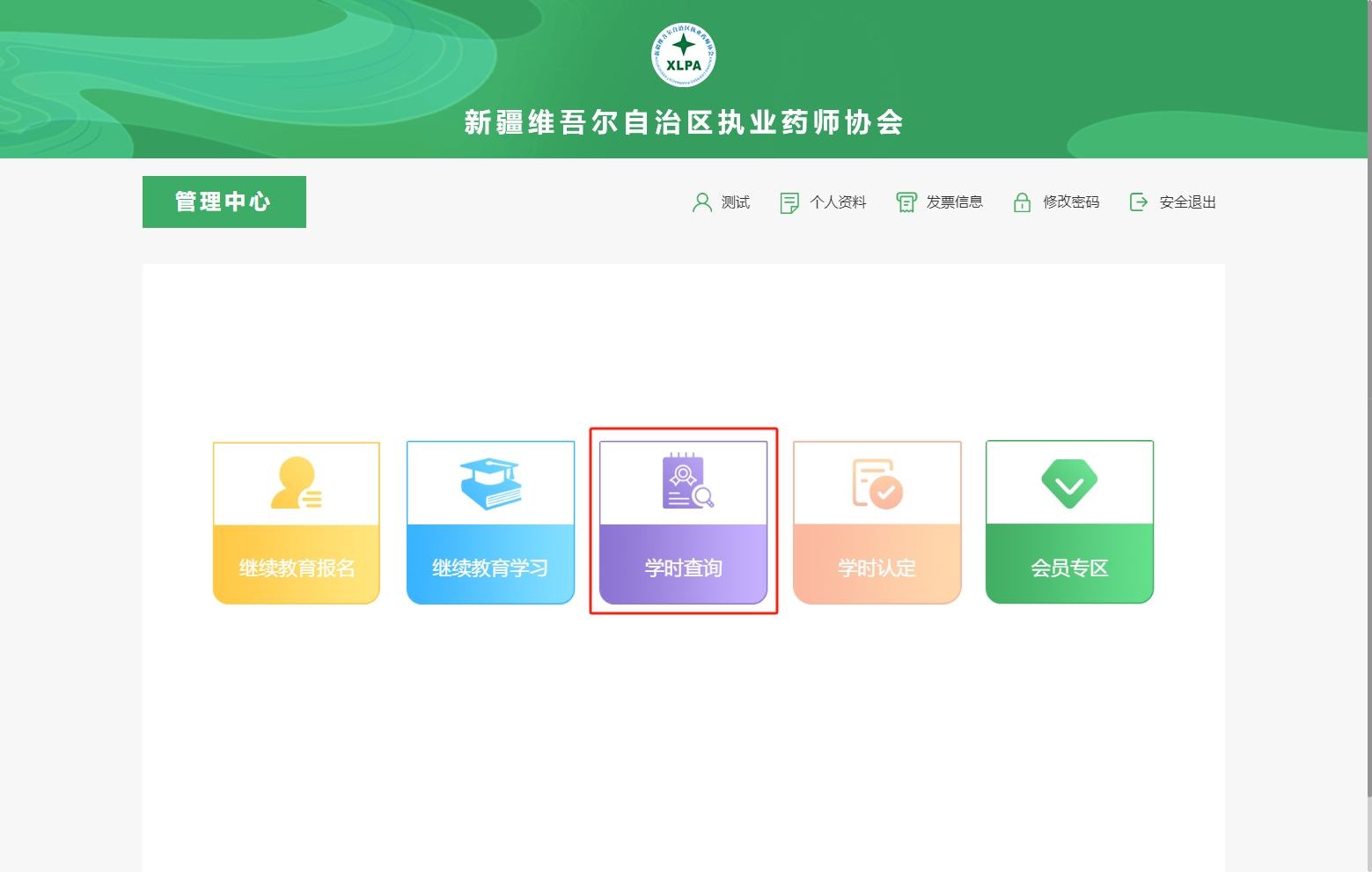Viewport: 1372px width, 872px height.
Task: Open the 个人资料 menu link
Action: click(x=838, y=202)
